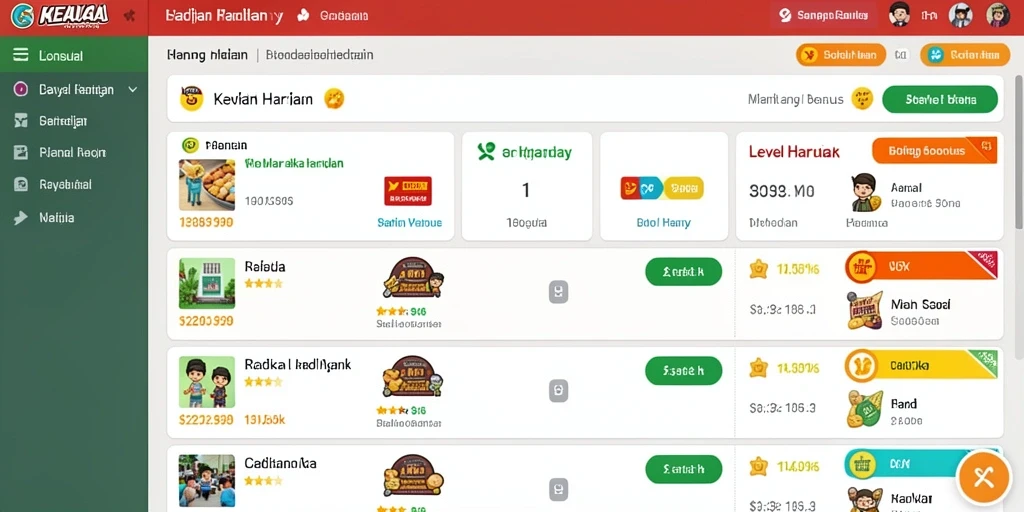Open first user avatar in header

point(899,14)
